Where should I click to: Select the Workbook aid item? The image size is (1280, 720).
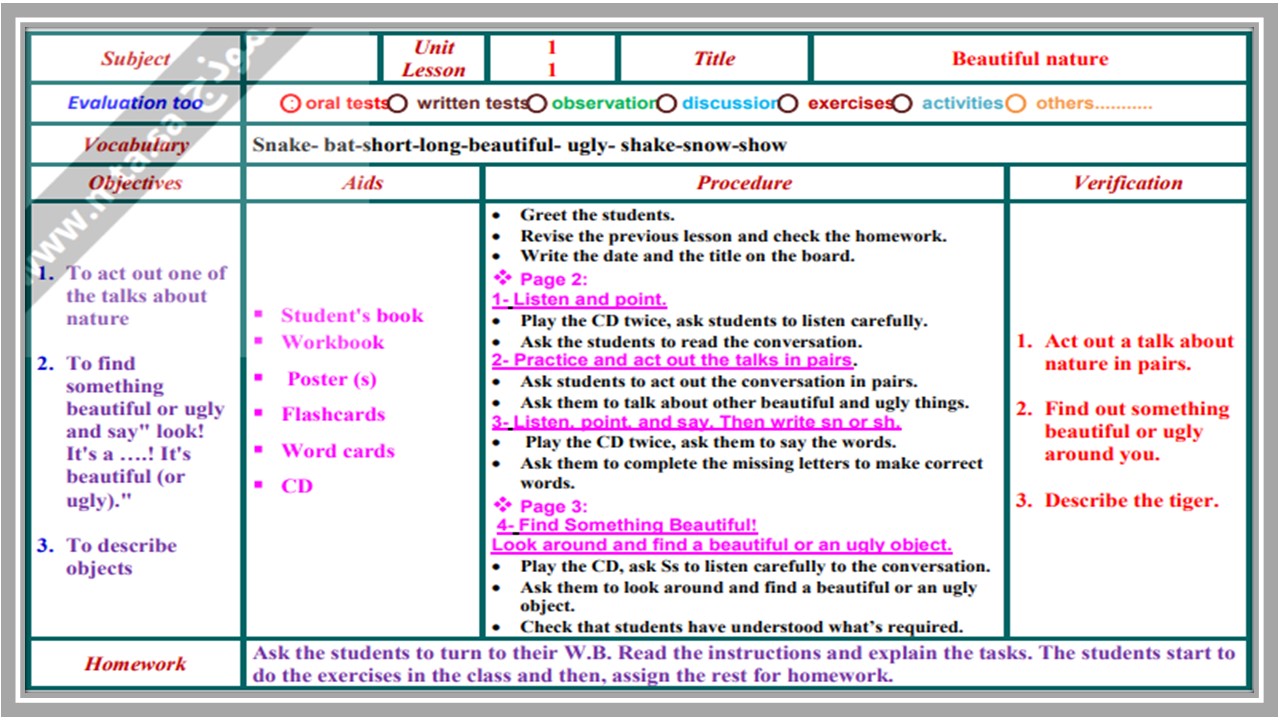click(x=333, y=342)
